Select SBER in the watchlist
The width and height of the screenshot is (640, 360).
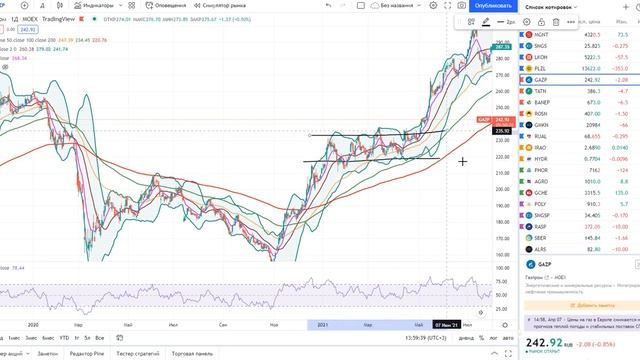click(x=580, y=238)
